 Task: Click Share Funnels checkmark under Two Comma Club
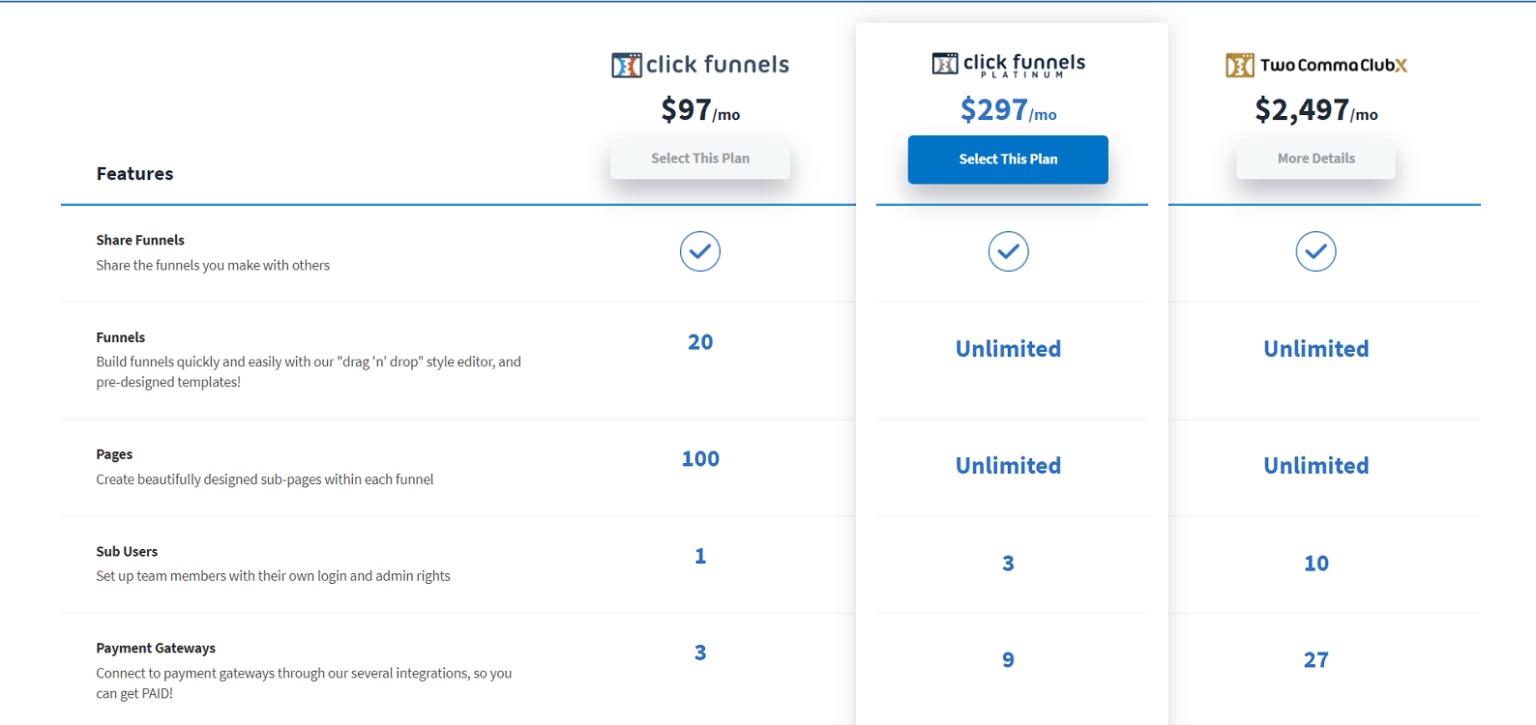[1316, 251]
